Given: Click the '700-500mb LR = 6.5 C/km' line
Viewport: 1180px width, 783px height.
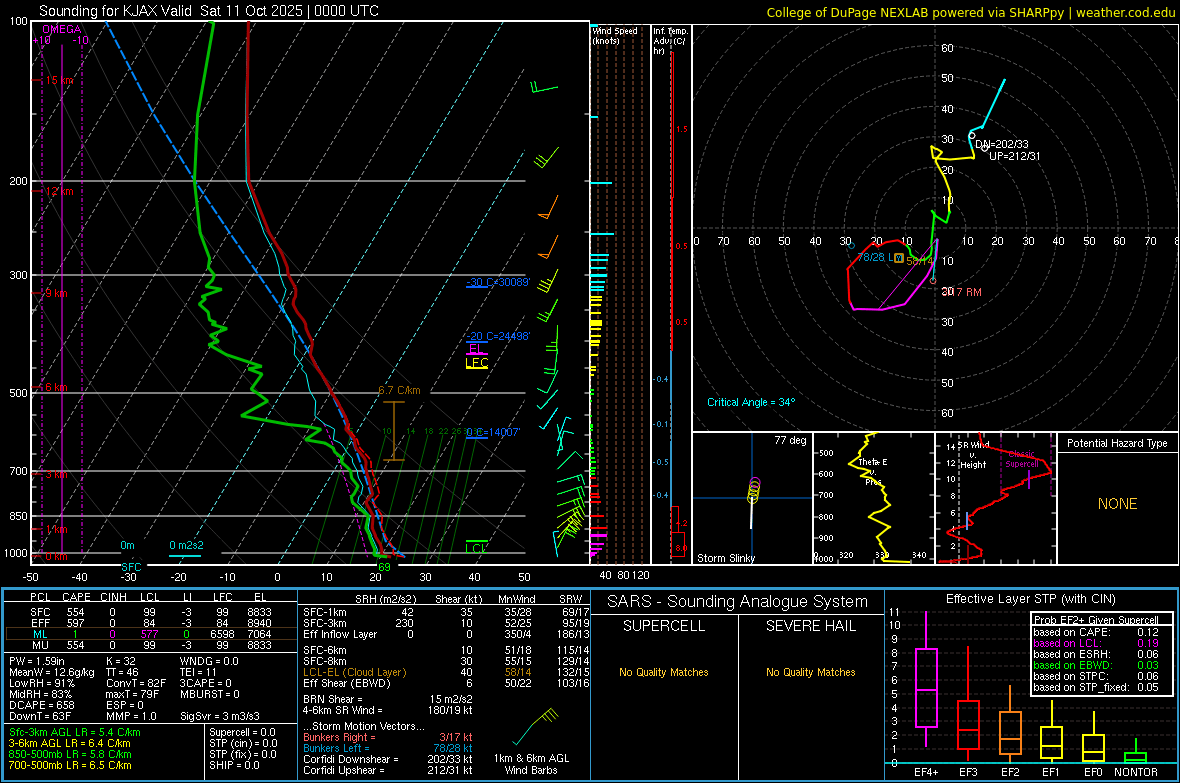Looking at the screenshot, I should coord(70,765).
